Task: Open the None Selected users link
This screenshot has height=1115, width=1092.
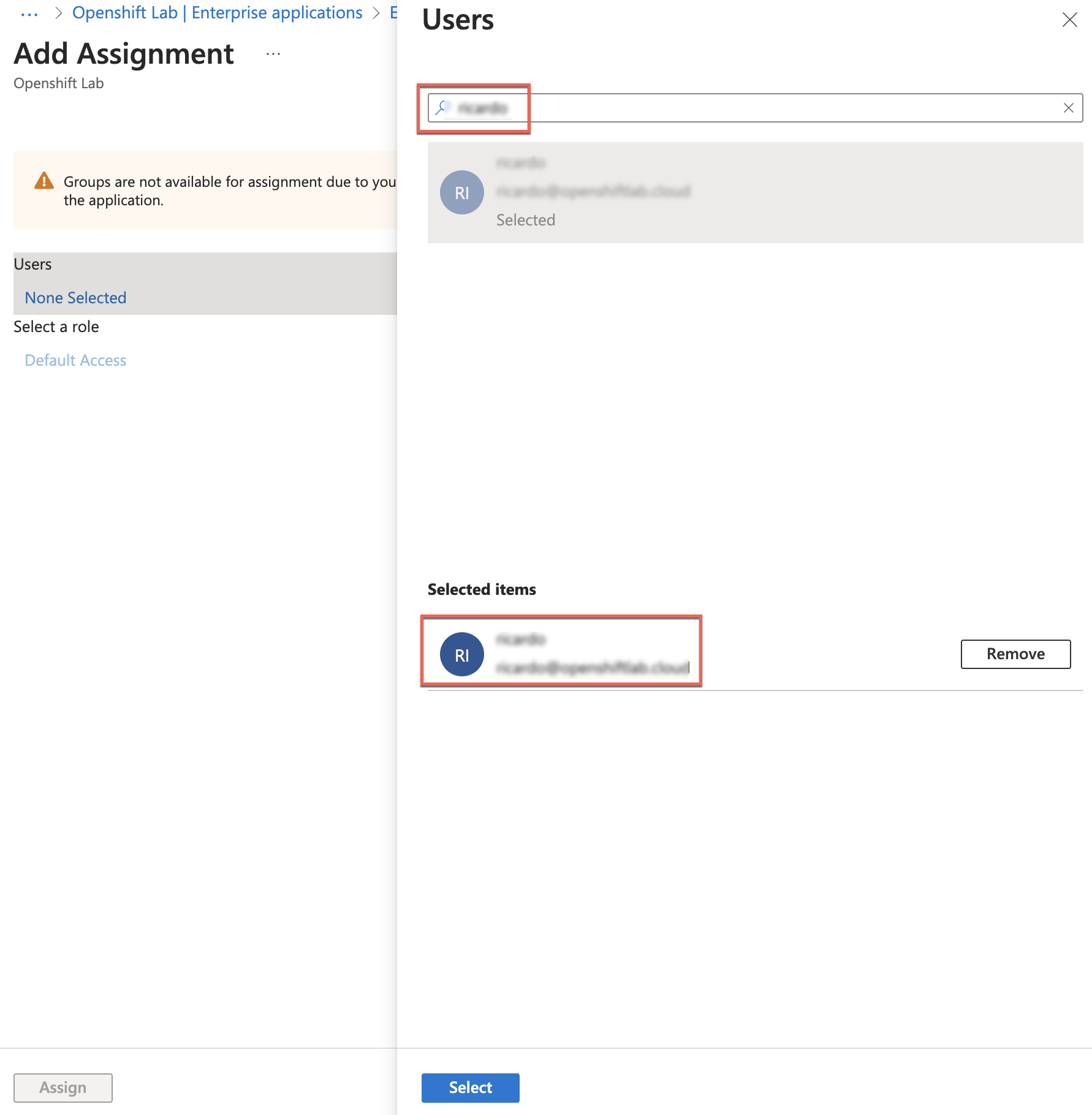Action: (75, 298)
